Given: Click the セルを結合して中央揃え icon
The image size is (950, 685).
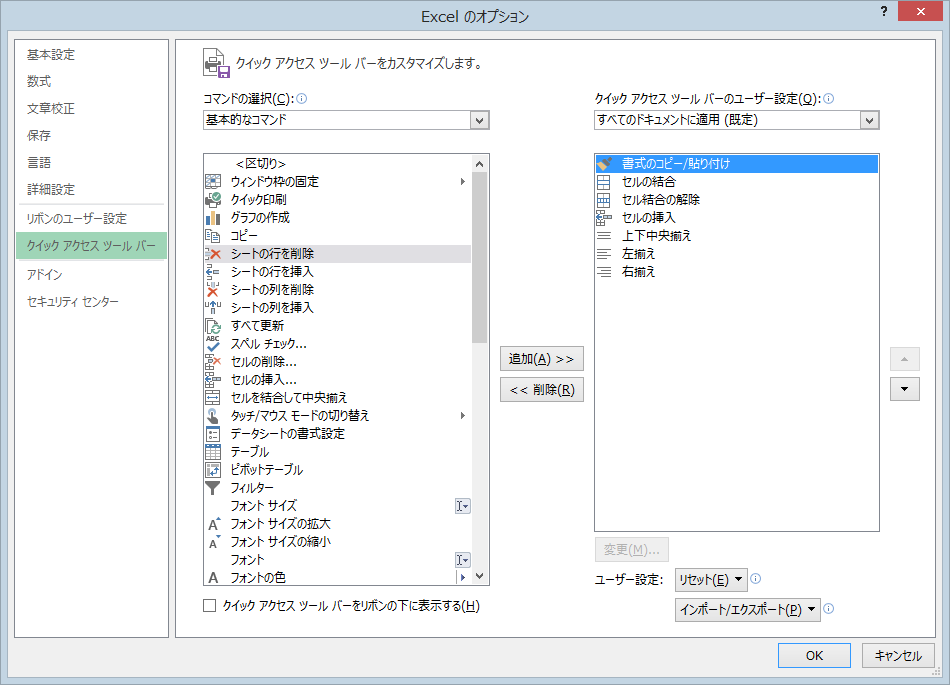Looking at the screenshot, I should pos(213,397).
